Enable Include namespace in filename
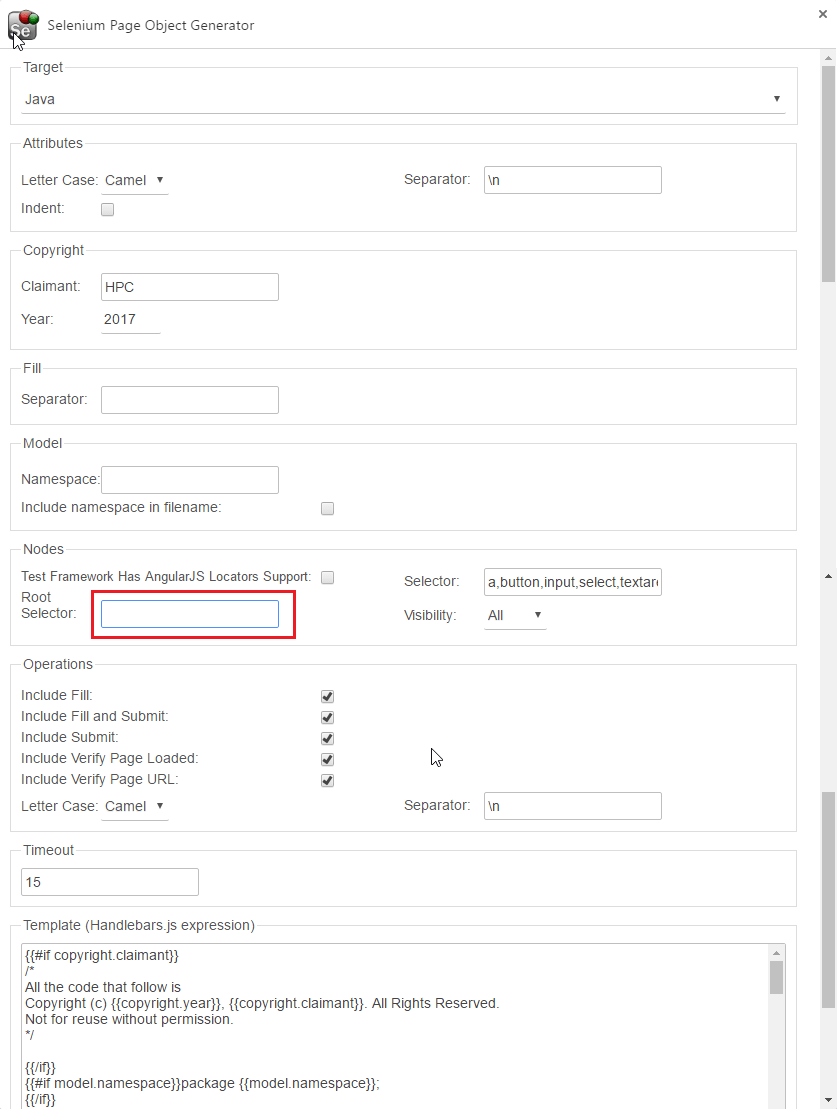The image size is (837, 1110). coord(327,508)
